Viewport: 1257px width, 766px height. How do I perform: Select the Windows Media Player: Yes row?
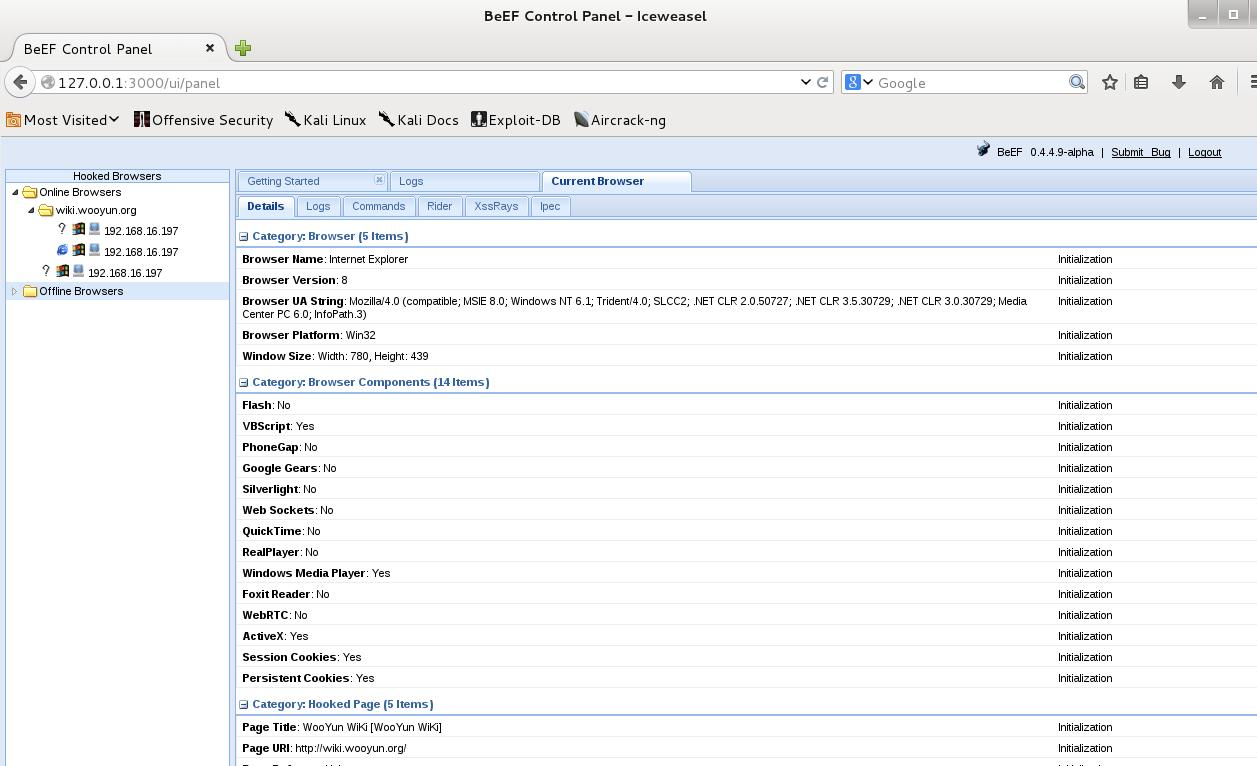pyautogui.click(x=747, y=573)
